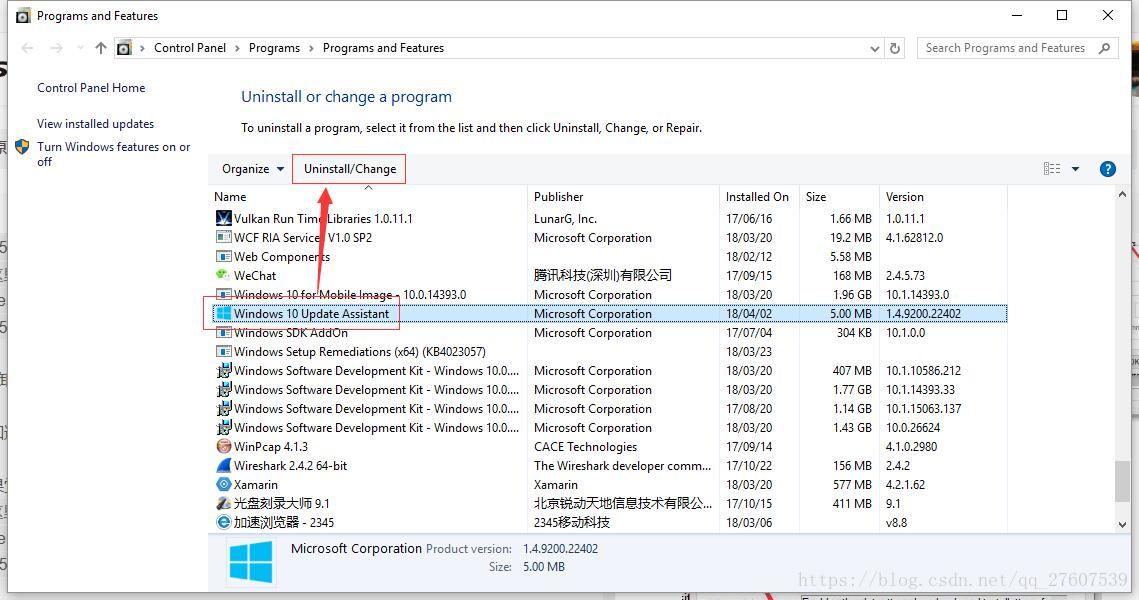Viewport: 1139px width, 600px height.
Task: Click the Programs and Features title bar icon
Action: pos(23,15)
